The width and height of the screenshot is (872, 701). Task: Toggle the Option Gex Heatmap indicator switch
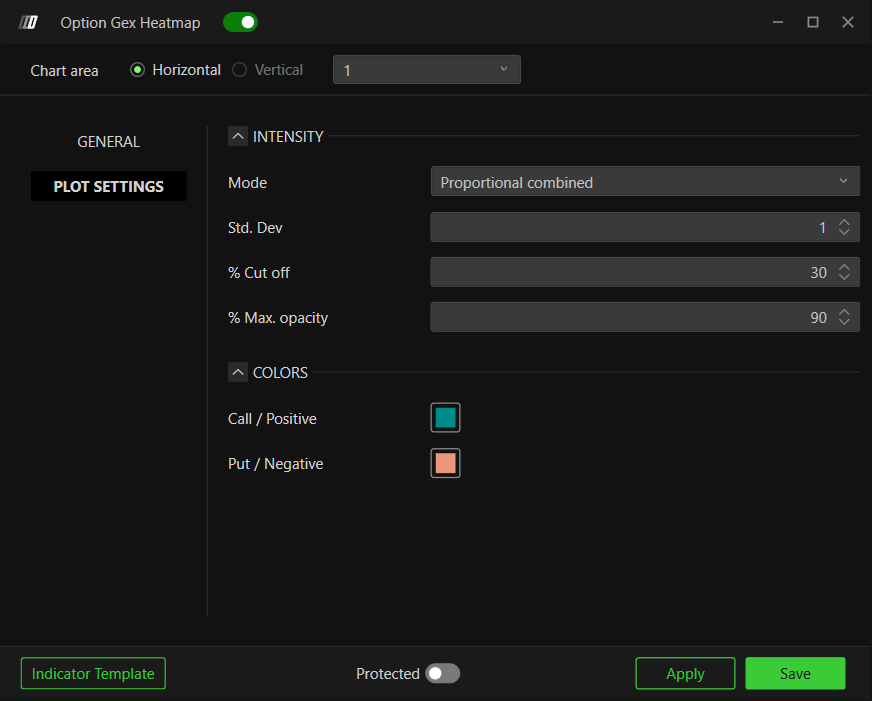pyautogui.click(x=240, y=22)
